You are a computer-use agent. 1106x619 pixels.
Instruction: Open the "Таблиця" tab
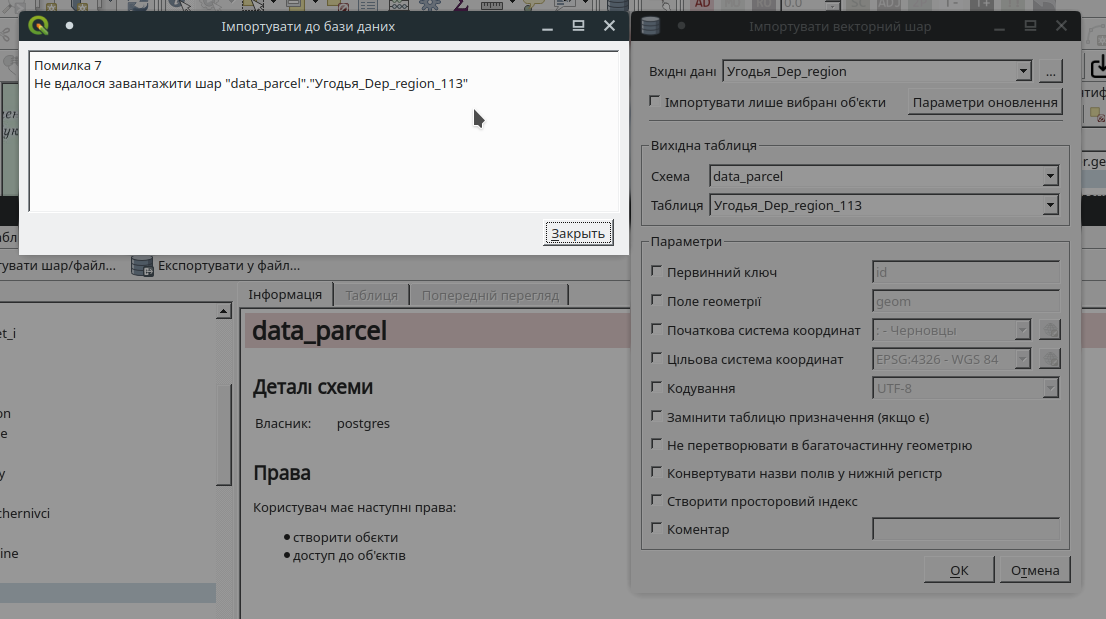pos(371,294)
